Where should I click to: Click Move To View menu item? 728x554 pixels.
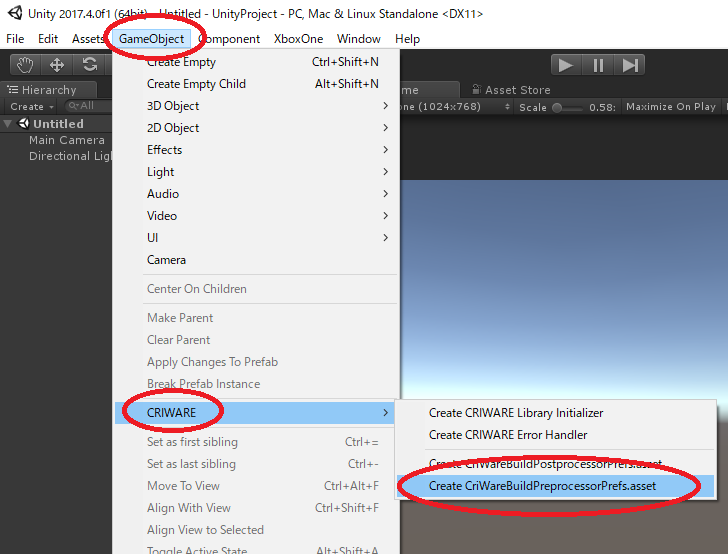pyautogui.click(x=256, y=486)
